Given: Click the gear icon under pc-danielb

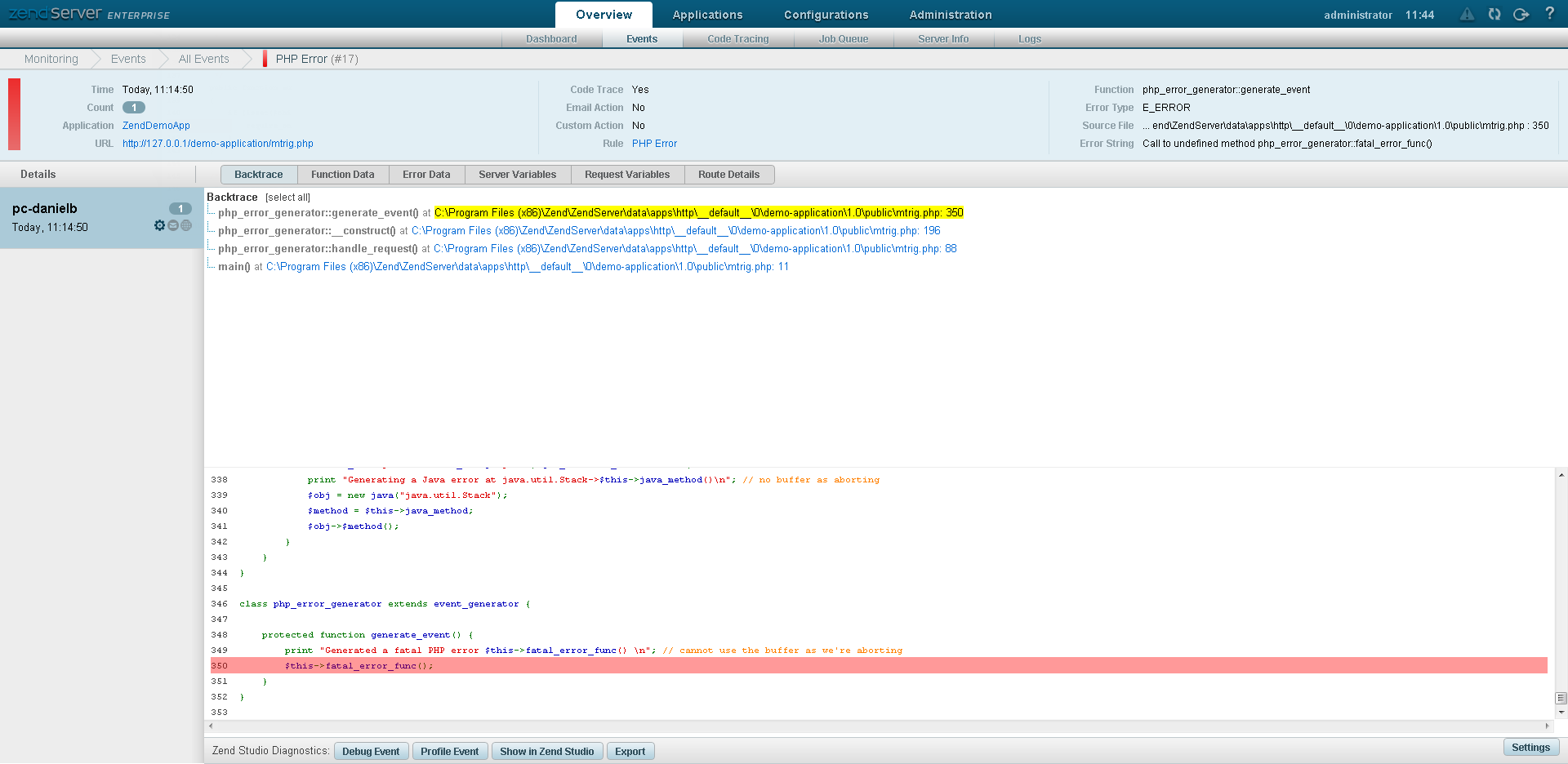Looking at the screenshot, I should click(x=159, y=225).
